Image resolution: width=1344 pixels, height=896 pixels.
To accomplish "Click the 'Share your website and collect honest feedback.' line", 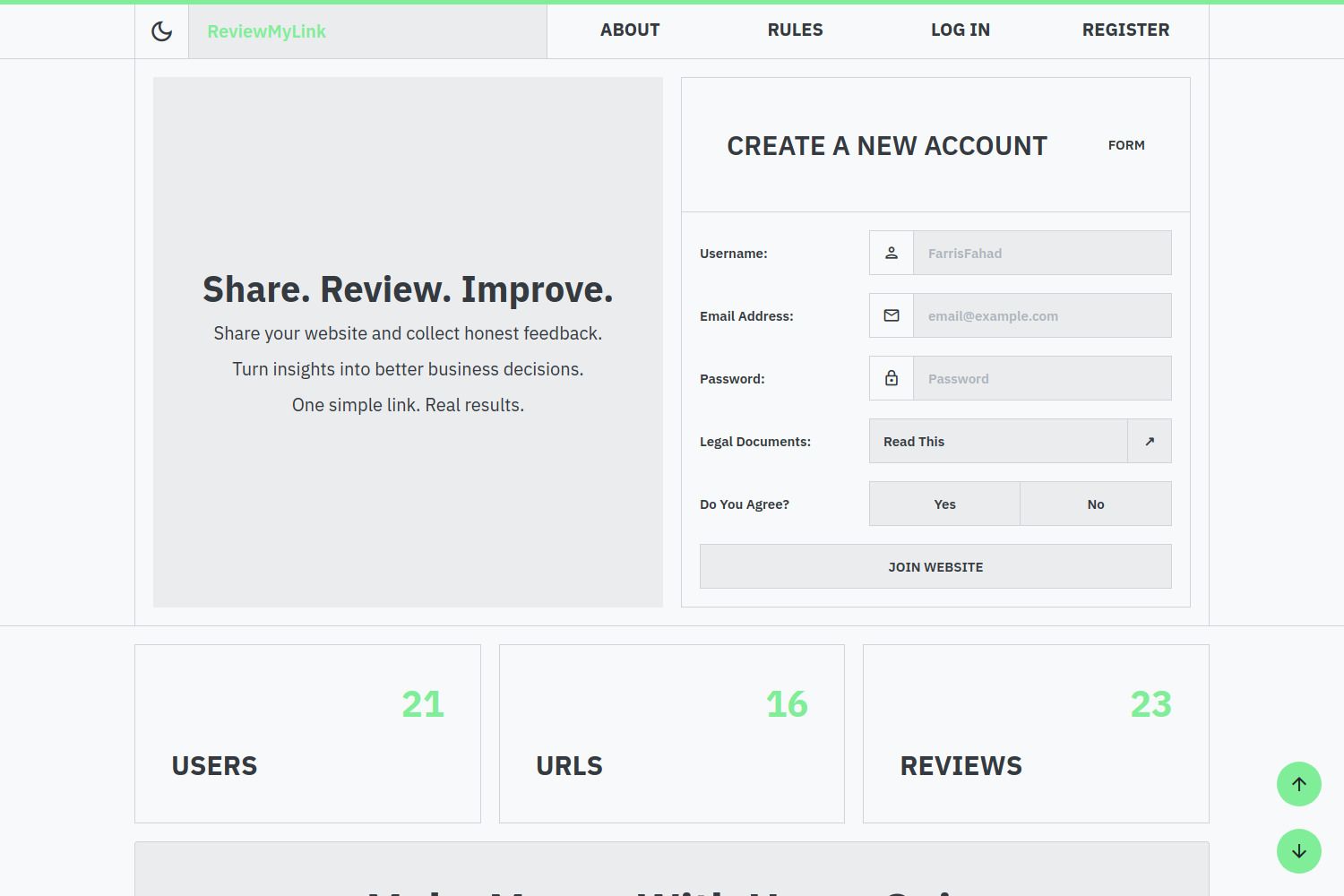I will point(408,333).
